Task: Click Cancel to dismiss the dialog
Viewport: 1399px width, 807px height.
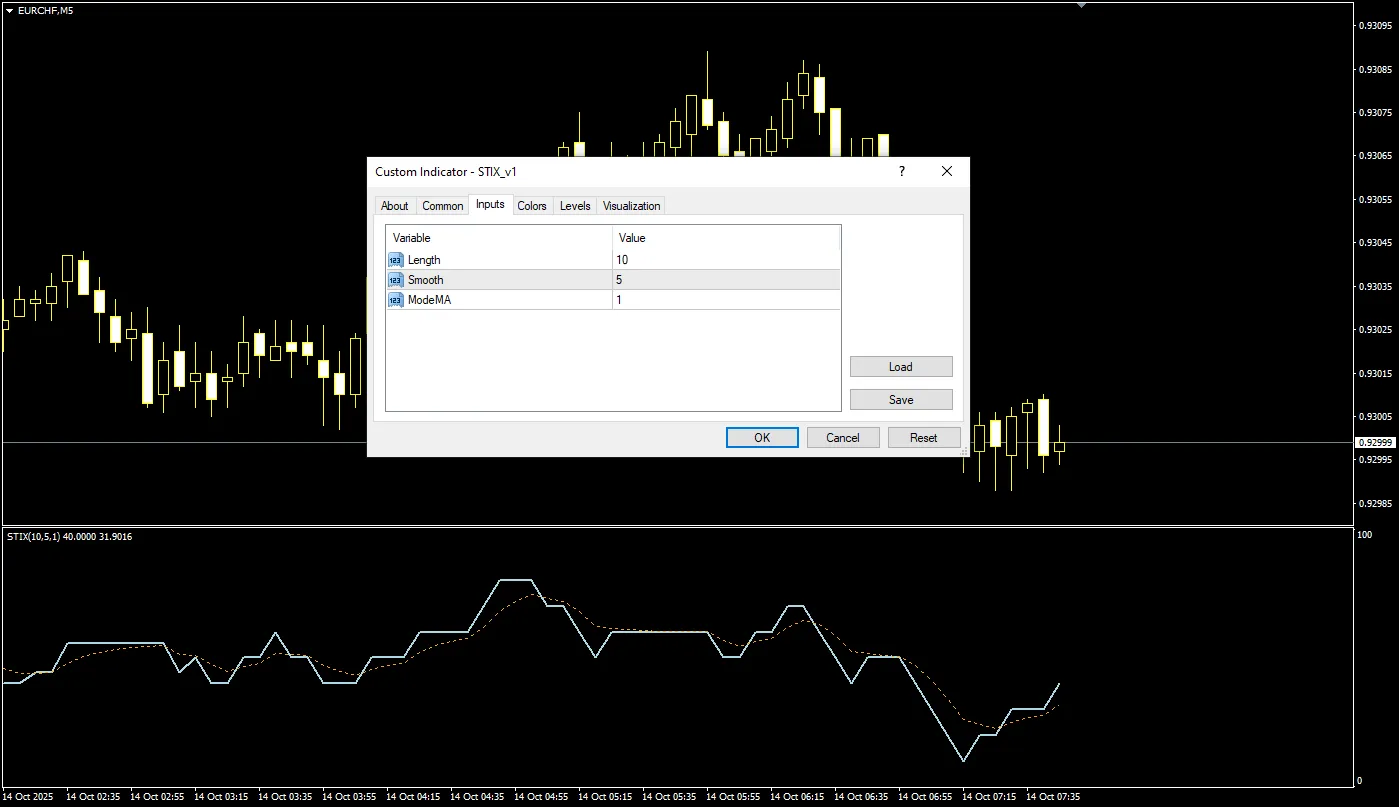Action: pyautogui.click(x=842, y=438)
